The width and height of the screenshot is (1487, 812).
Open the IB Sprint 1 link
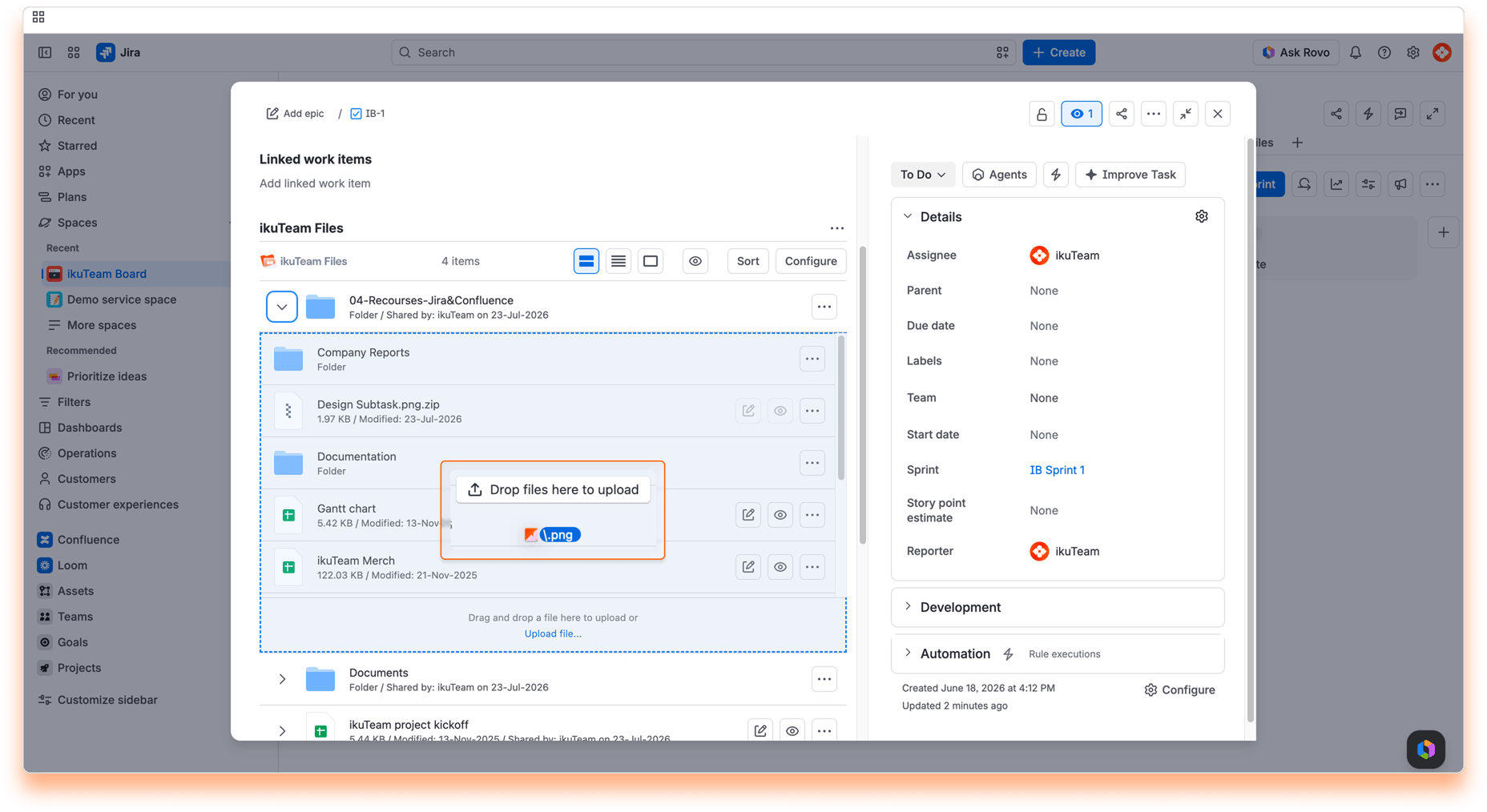1057,470
